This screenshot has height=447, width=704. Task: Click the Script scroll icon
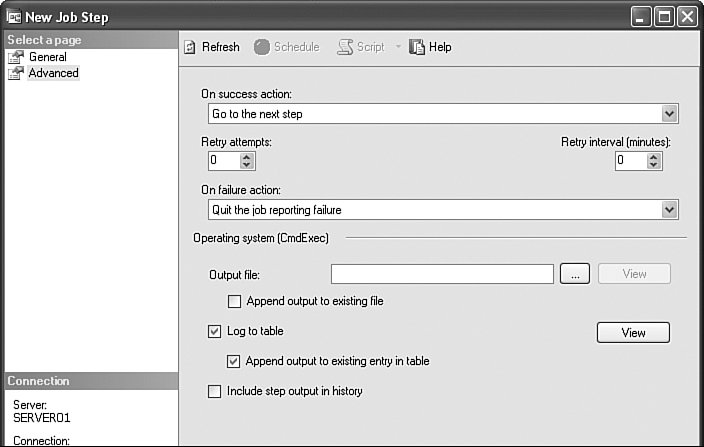pos(345,47)
